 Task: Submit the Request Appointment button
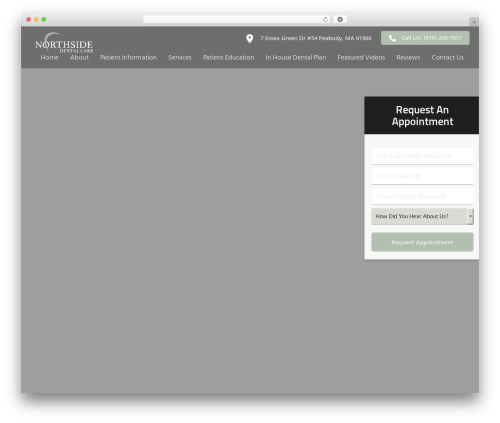pos(422,242)
